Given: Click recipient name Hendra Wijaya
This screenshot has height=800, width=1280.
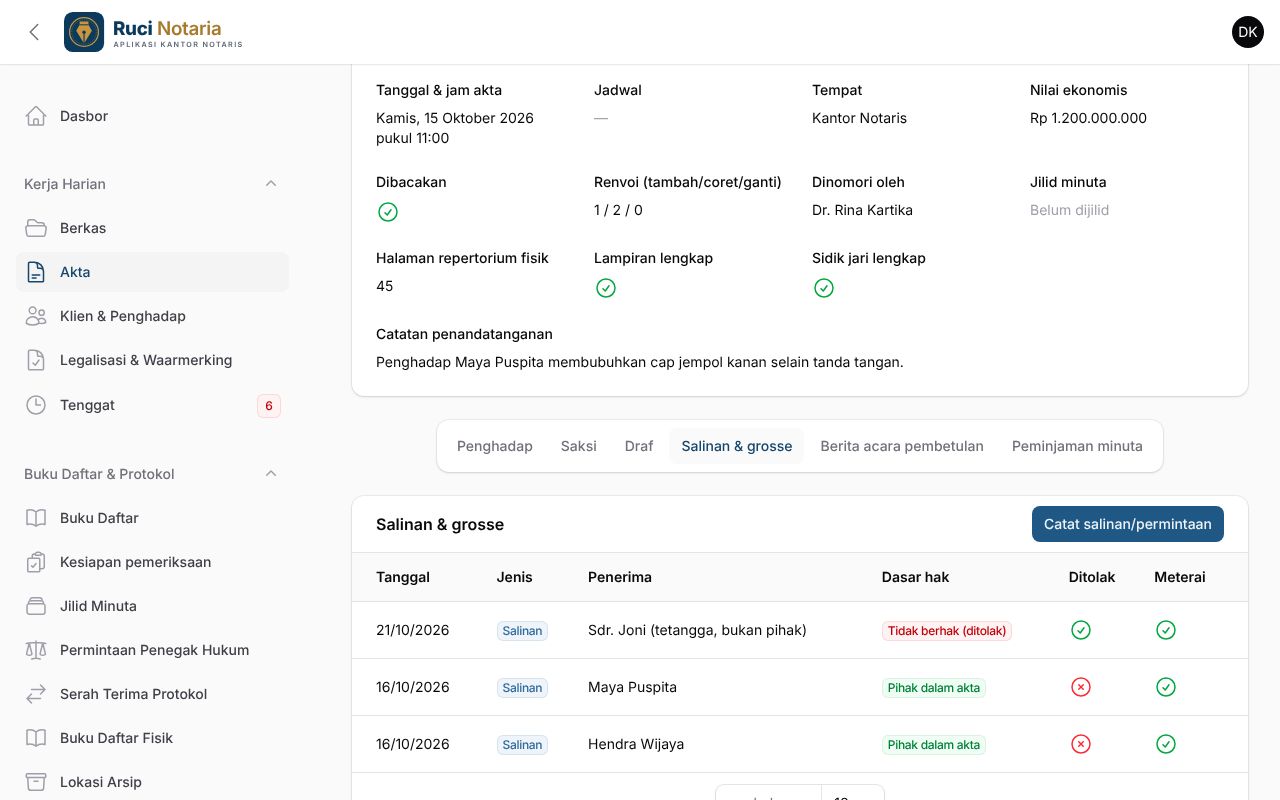Looking at the screenshot, I should [636, 744].
